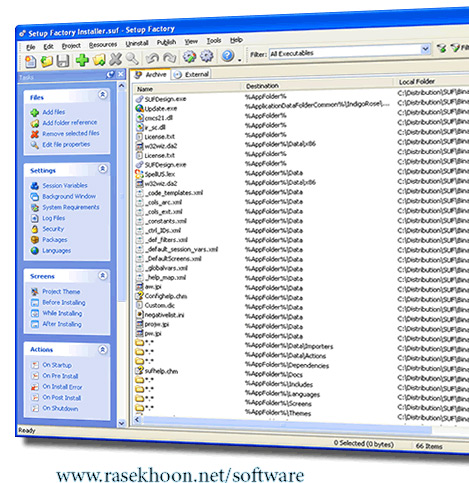Select the Archive tab

(151, 75)
